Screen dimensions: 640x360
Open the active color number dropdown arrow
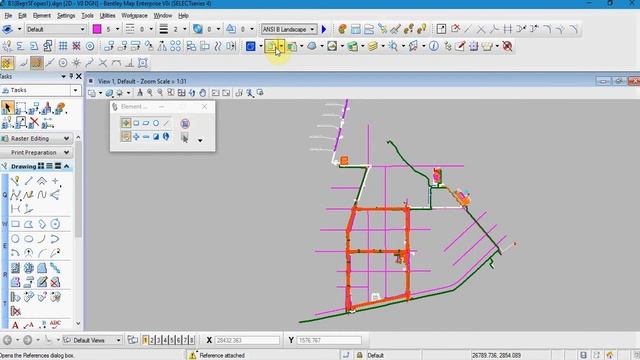pyautogui.click(x=118, y=29)
